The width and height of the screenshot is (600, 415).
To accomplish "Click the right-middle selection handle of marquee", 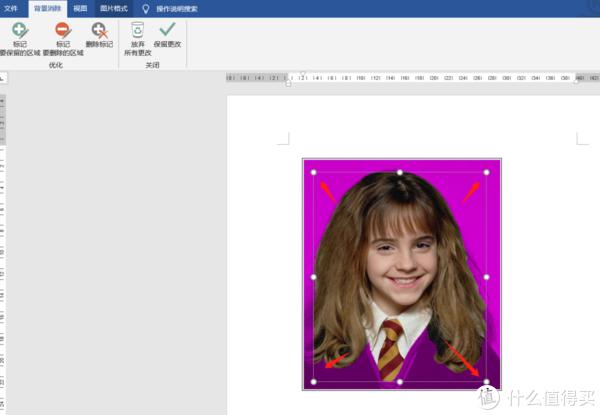I will pos(486,277).
